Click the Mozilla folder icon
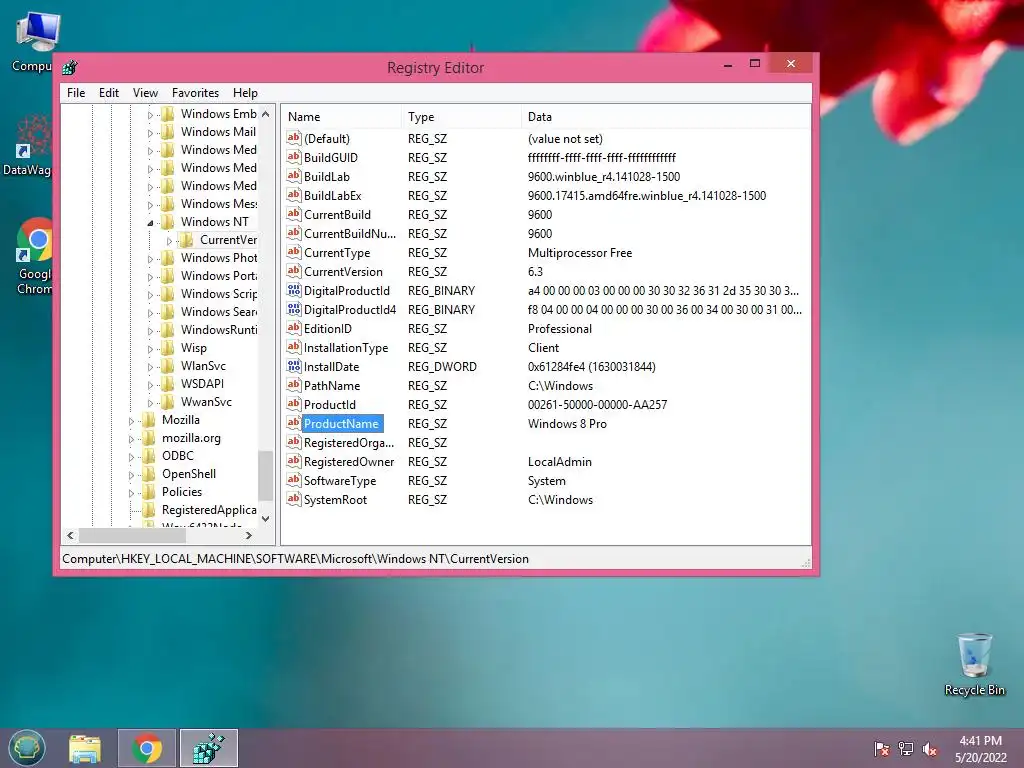Image resolution: width=1024 pixels, height=768 pixels. [149, 420]
